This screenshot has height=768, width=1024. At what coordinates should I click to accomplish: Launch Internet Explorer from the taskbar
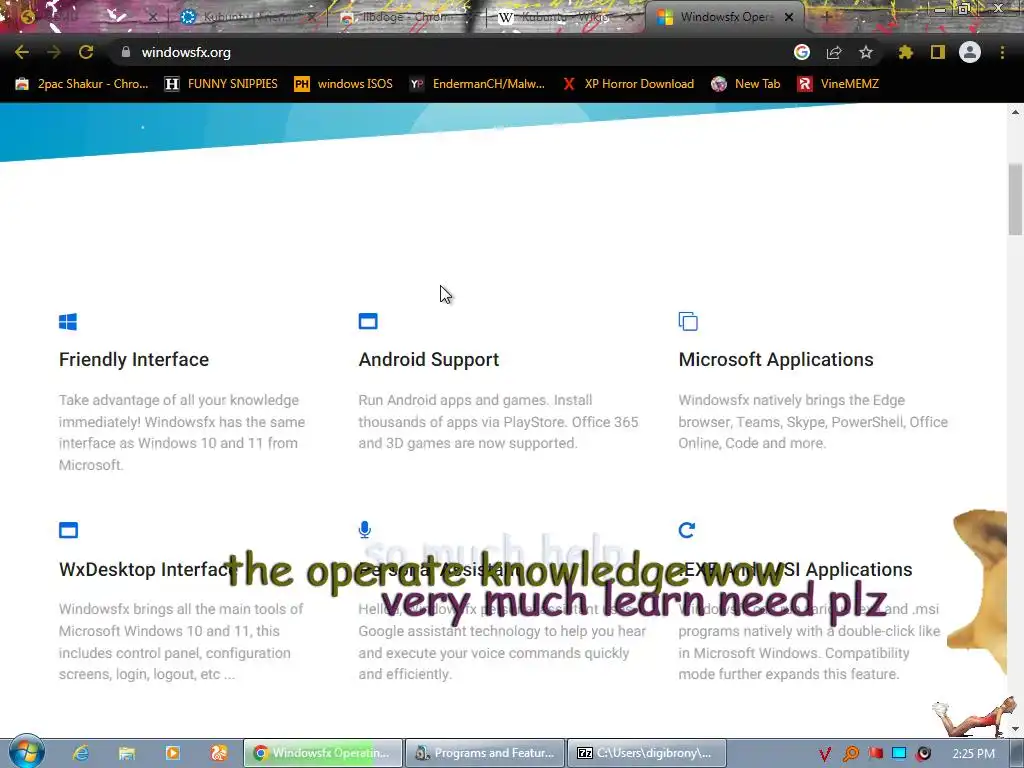point(80,753)
